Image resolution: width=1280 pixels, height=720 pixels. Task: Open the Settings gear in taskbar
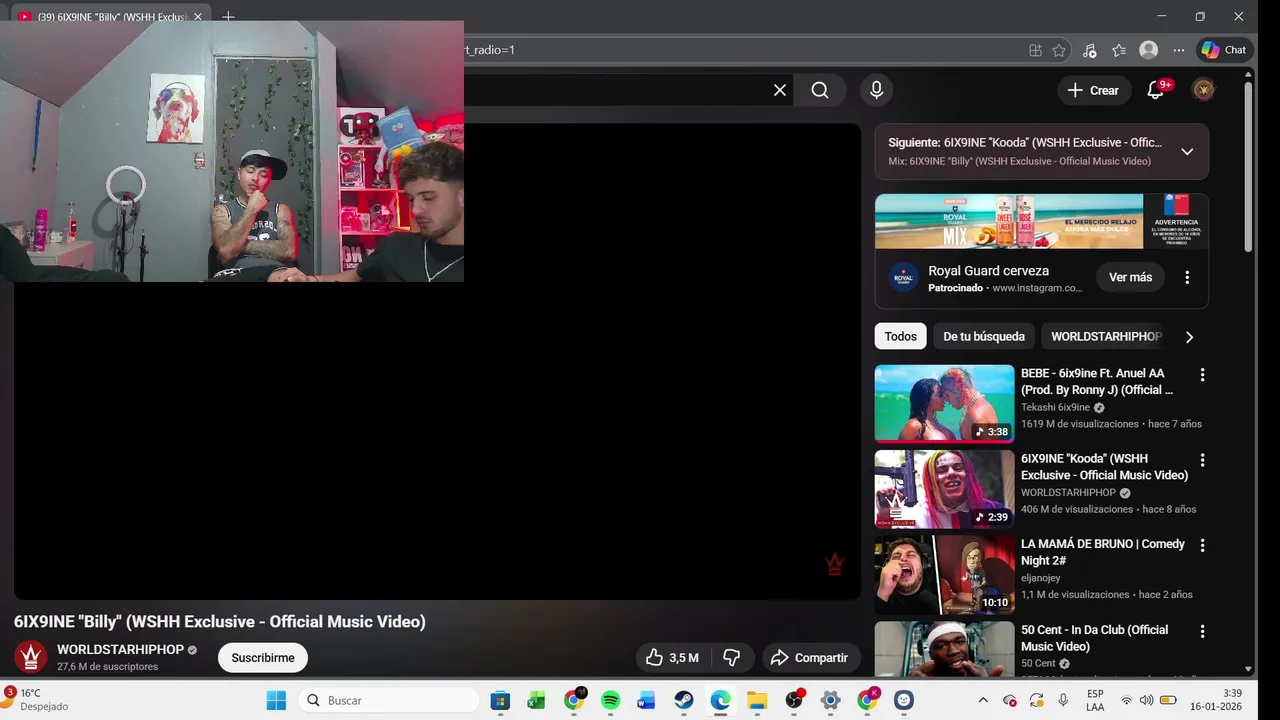coord(830,701)
